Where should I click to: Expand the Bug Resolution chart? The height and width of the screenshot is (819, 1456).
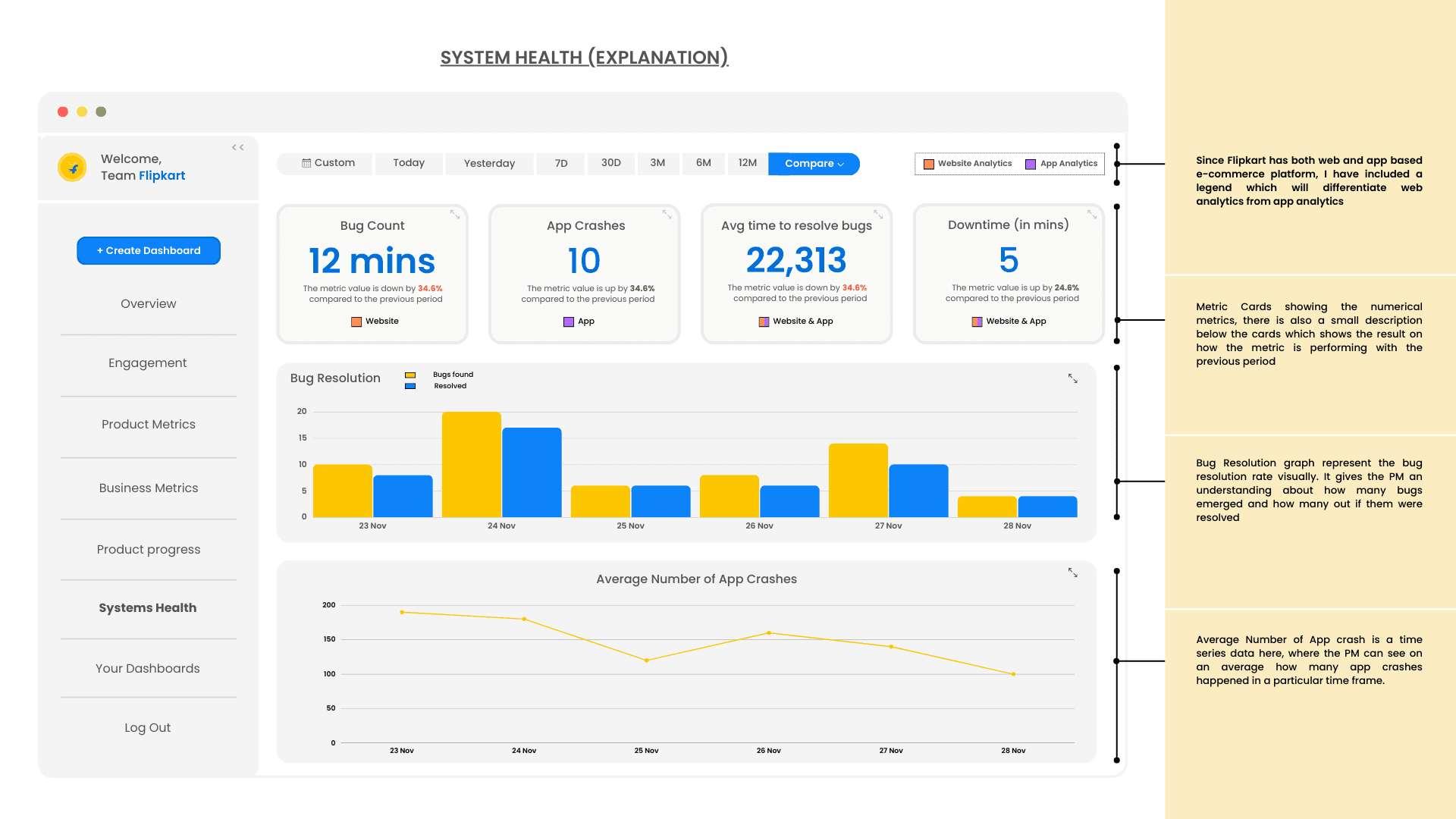pos(1073,378)
